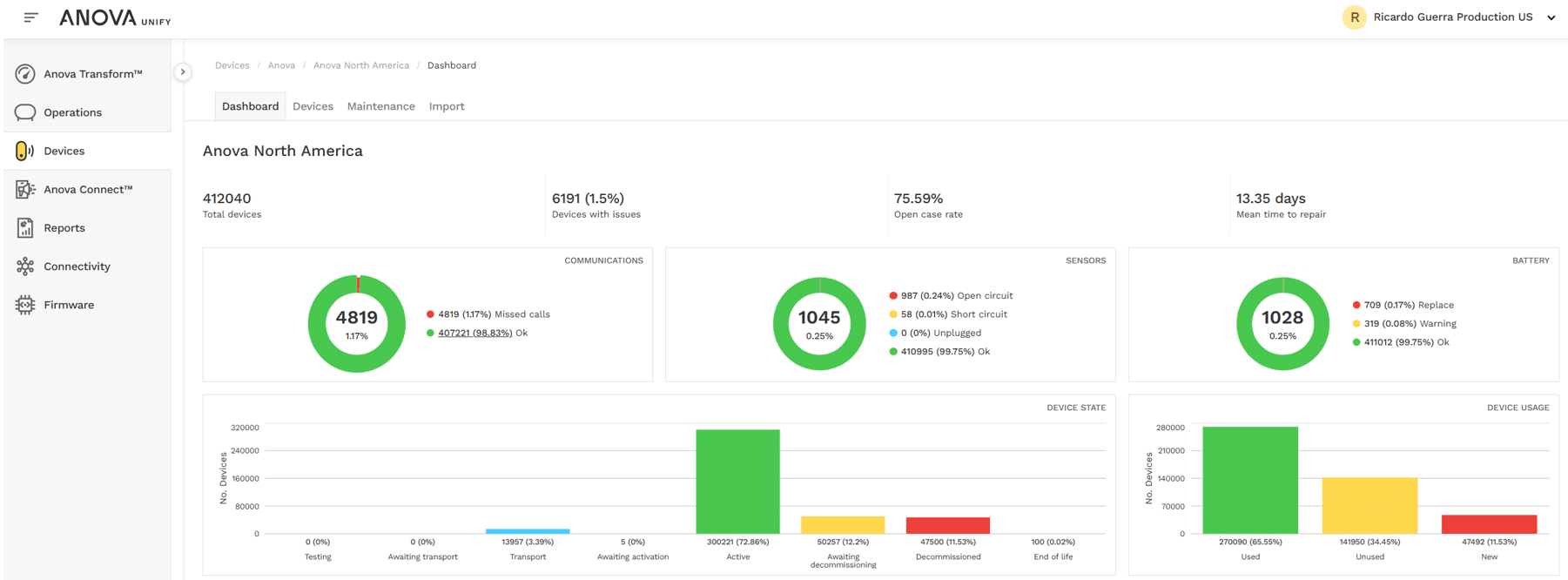Switch to the Maintenance tab
This screenshot has height=580, width=1568.
[x=380, y=106]
